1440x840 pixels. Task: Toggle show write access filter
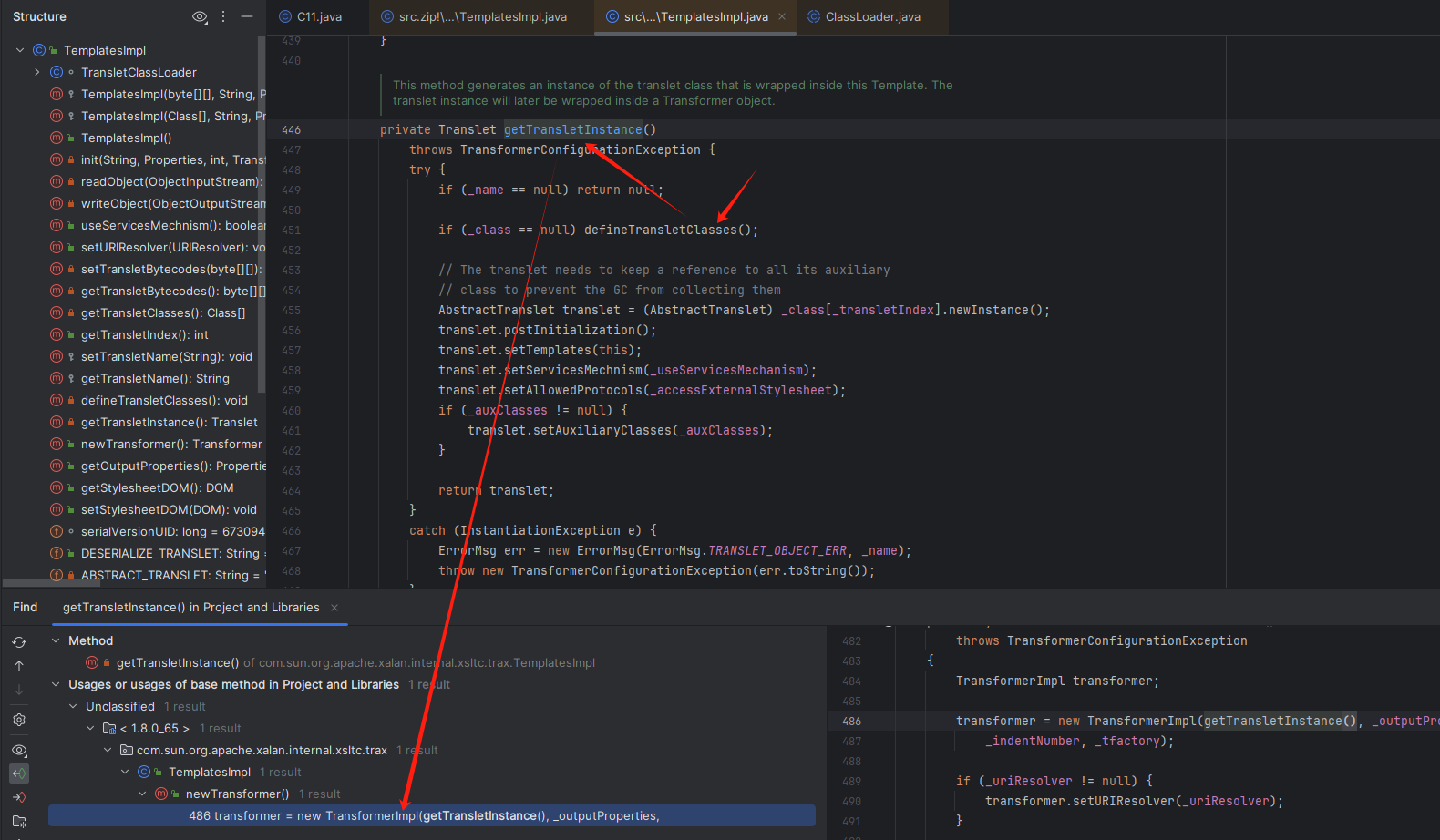tap(19, 797)
